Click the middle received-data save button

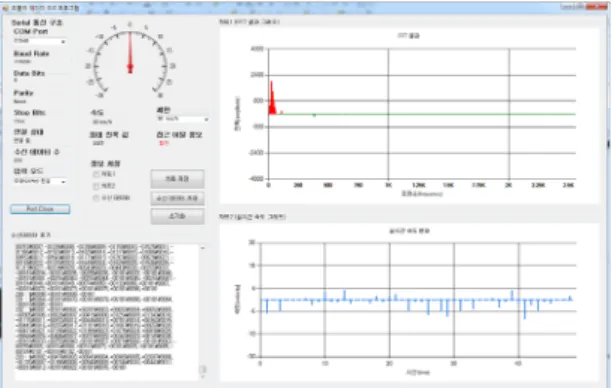[178, 198]
